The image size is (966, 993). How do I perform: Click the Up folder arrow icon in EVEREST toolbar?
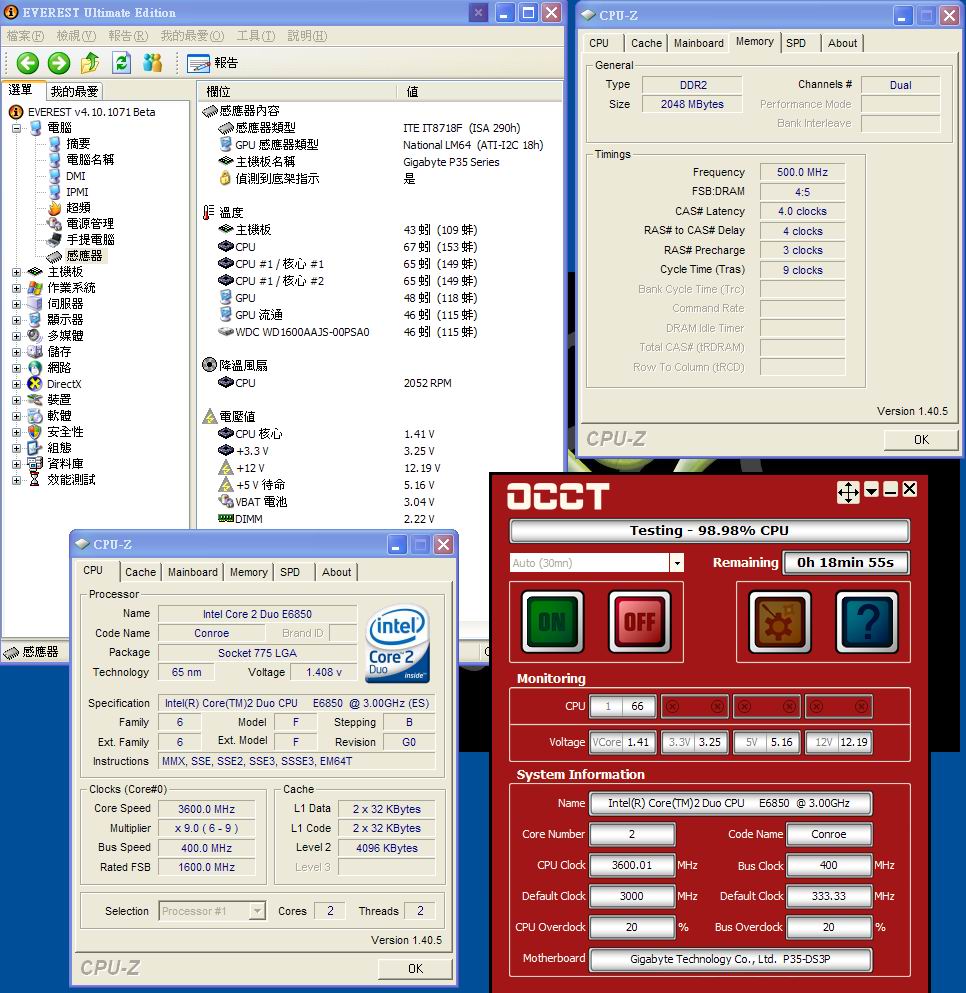coord(90,63)
